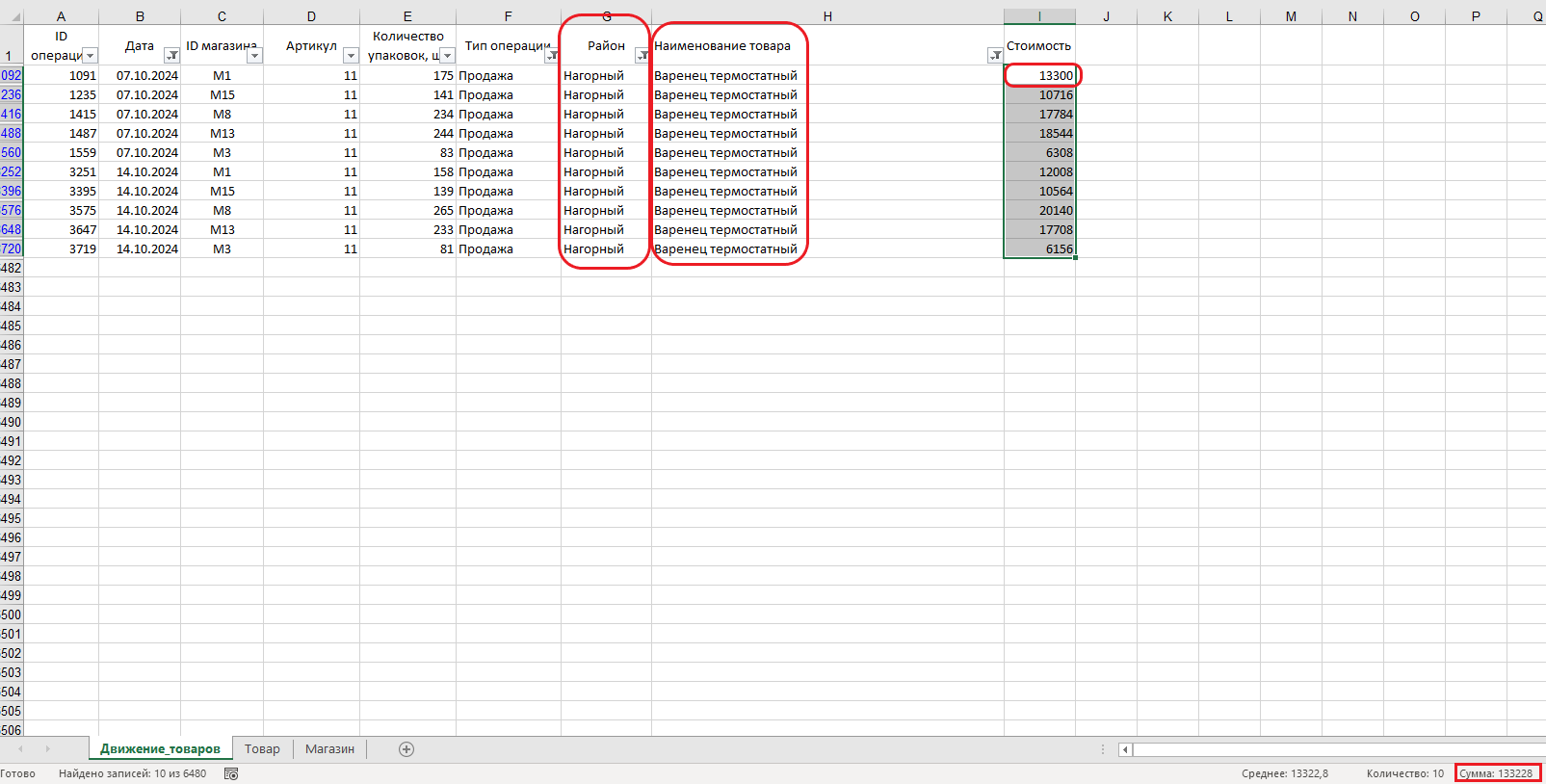
Task: Switch to the Магазин sheet tab
Action: pos(329,749)
